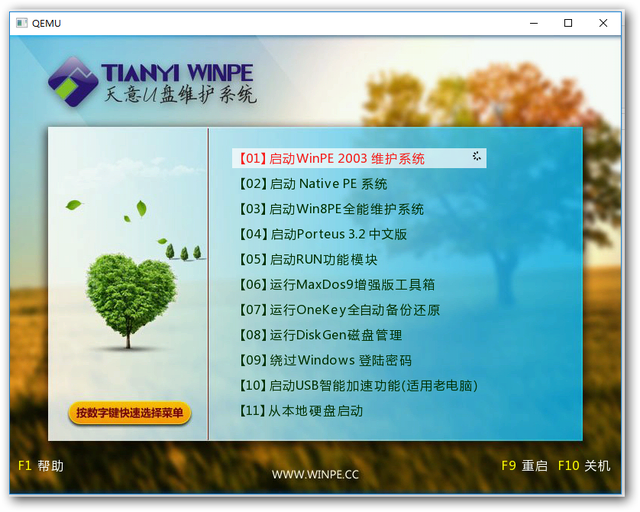Launch 【07】运行OneKey全自动备份还原
640x512 pixels.
click(340, 310)
